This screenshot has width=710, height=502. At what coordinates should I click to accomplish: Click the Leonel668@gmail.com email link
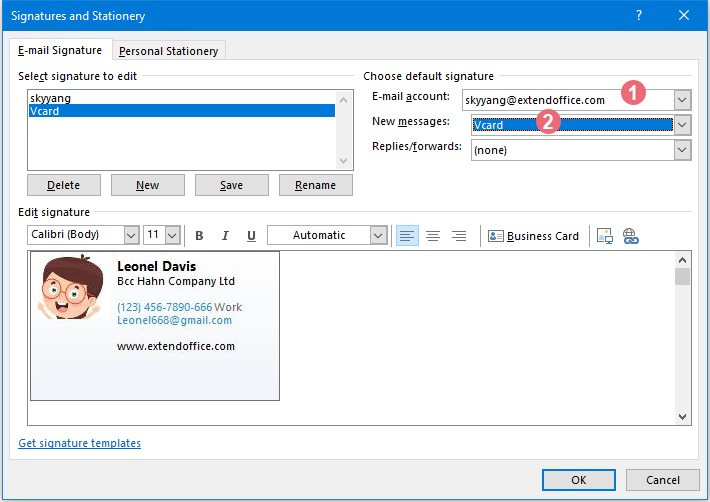[x=174, y=320]
